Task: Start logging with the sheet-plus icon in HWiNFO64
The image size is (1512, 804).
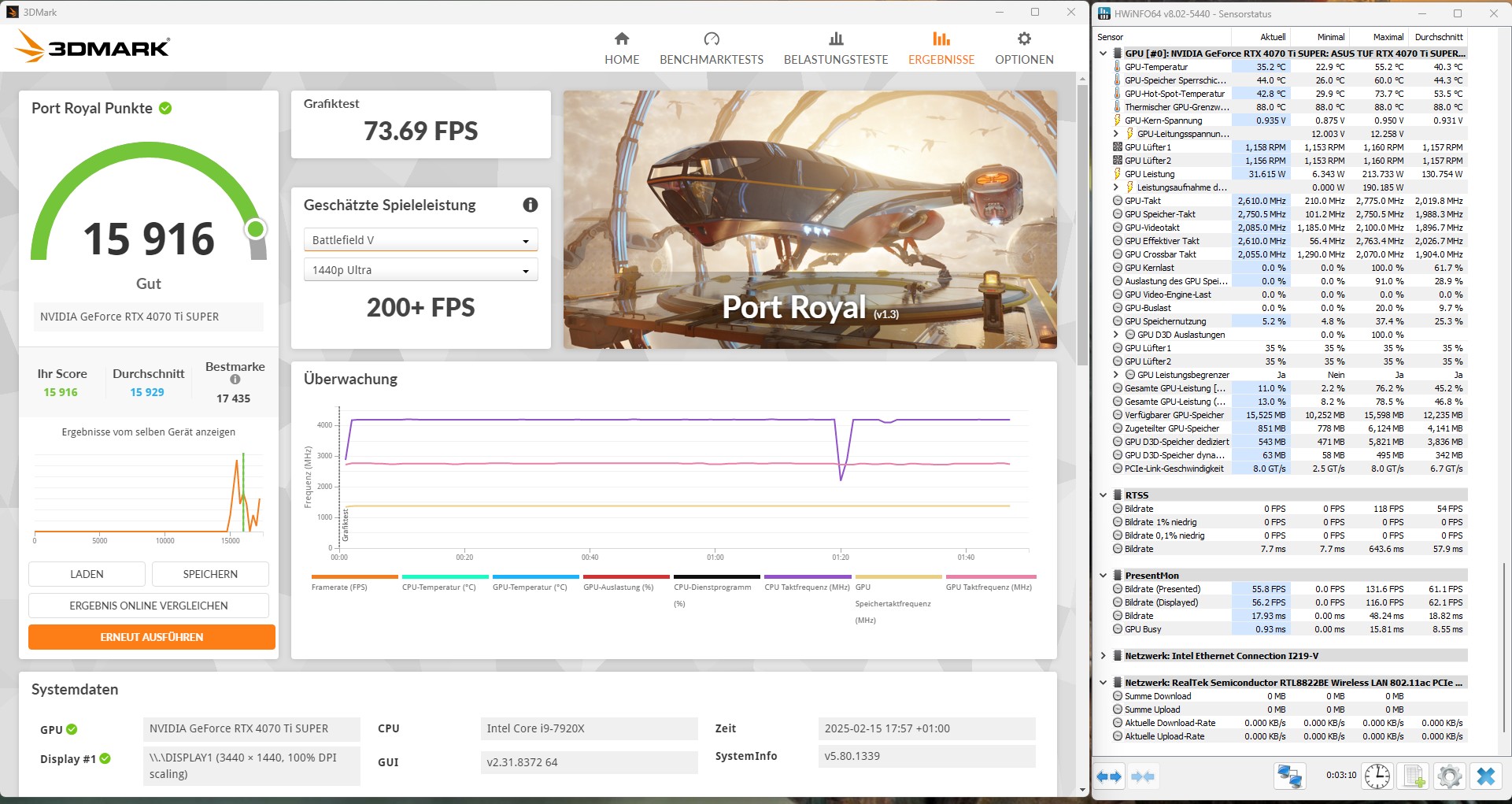Action: 1414,776
